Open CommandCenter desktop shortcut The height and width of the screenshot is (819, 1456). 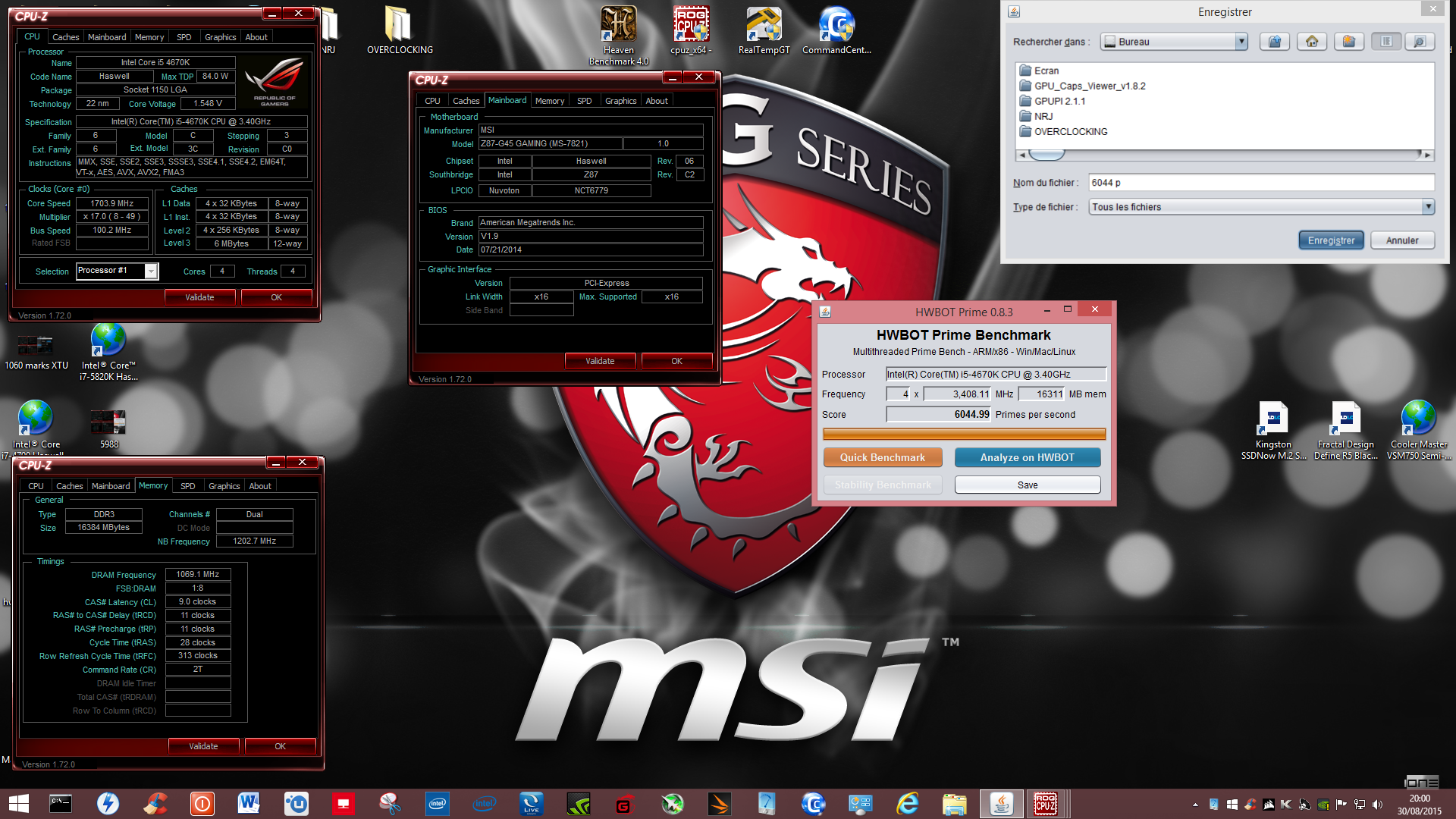(x=836, y=30)
